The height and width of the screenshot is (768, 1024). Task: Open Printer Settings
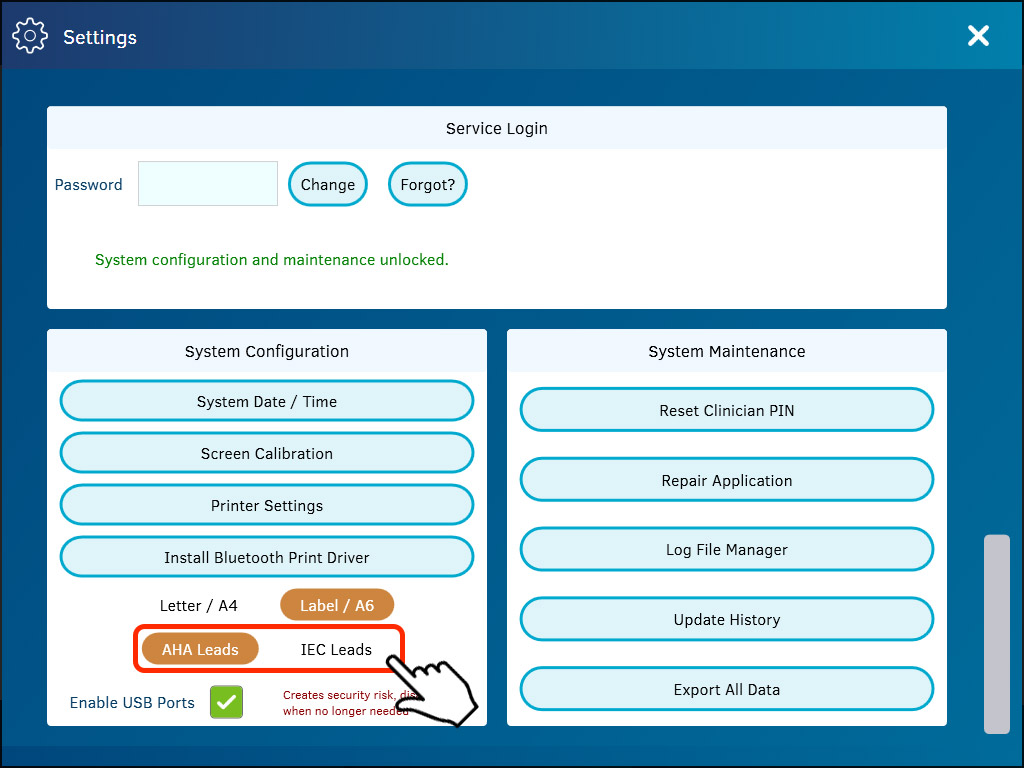[x=267, y=506]
